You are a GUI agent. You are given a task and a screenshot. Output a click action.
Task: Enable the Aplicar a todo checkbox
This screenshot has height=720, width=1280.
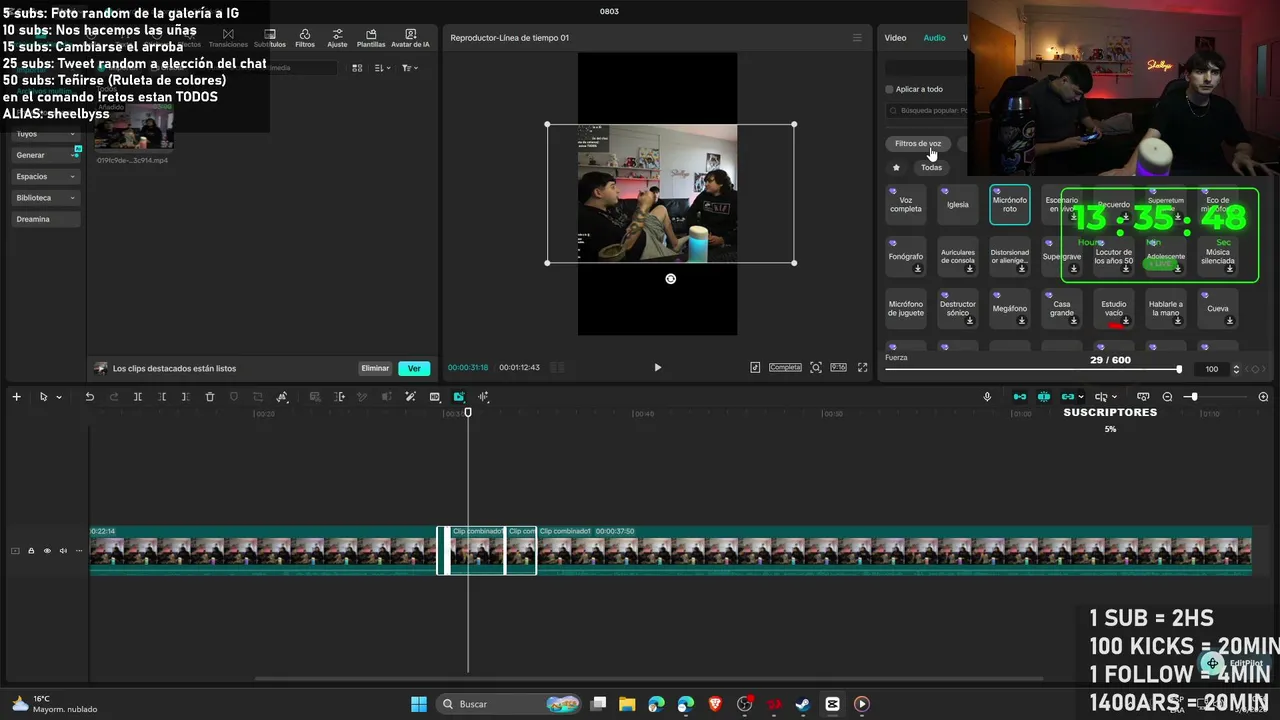[889, 89]
